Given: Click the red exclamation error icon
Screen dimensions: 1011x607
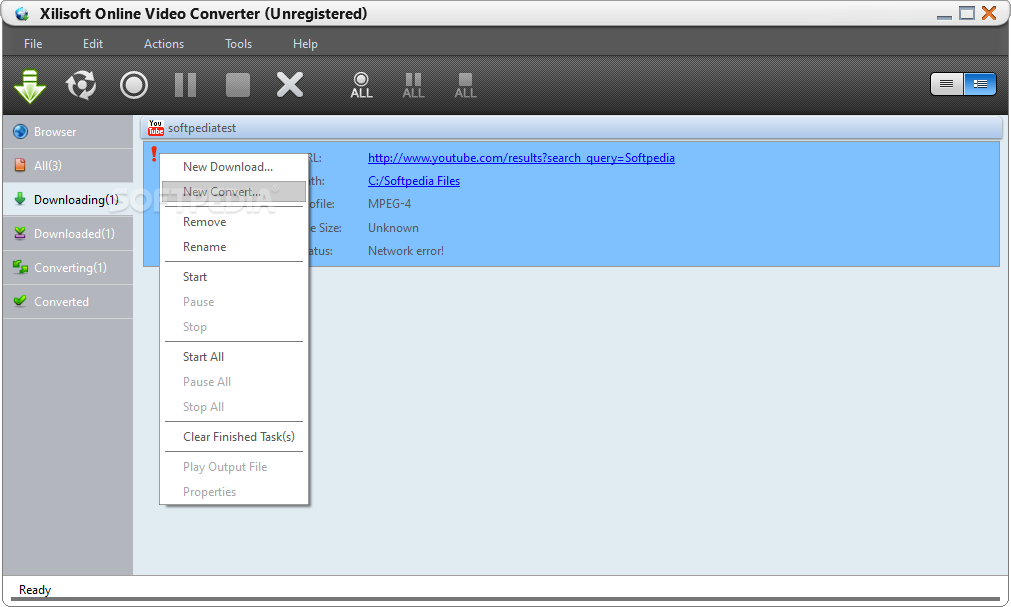Looking at the screenshot, I should [153, 154].
